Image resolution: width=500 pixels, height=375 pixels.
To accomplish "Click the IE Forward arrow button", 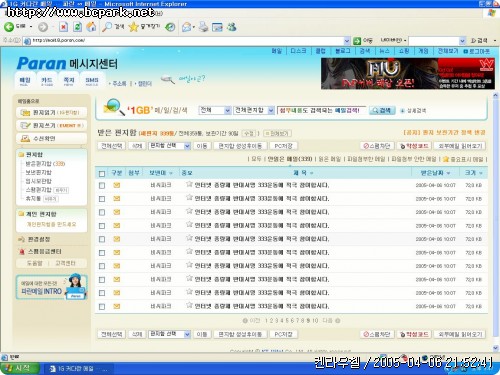I will point(43,27).
